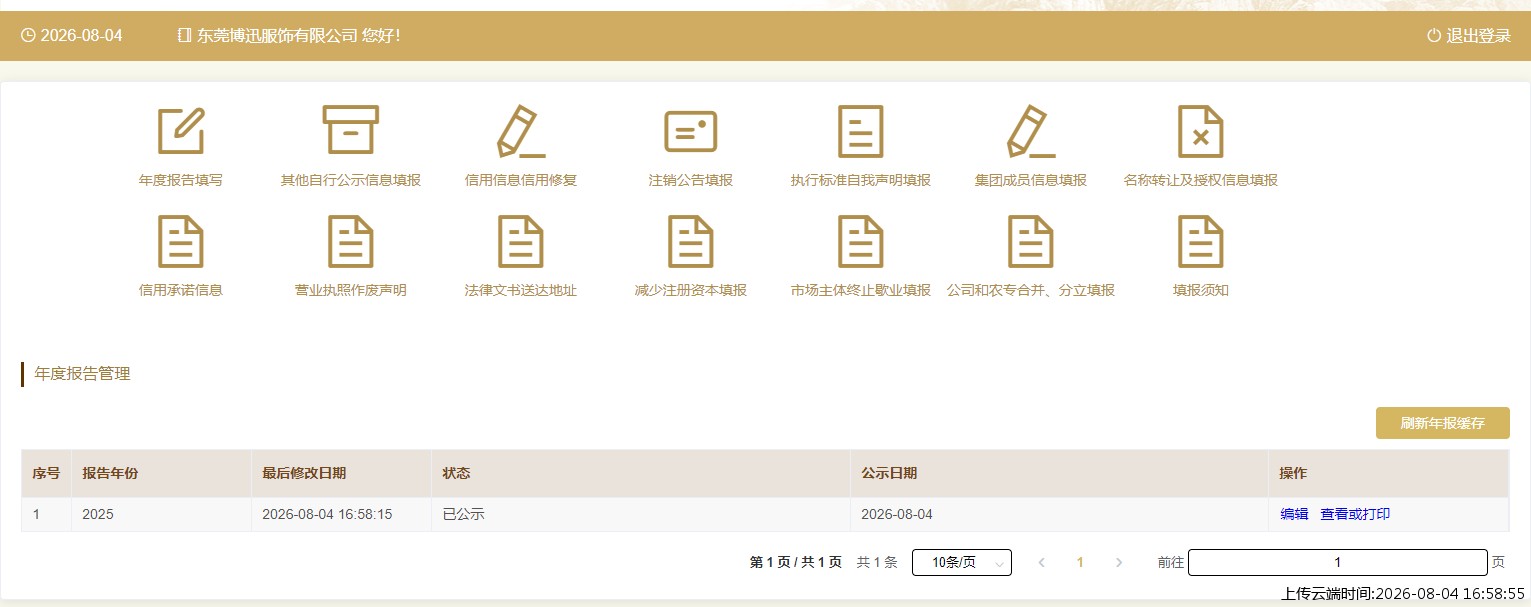
Task: Select the 执行标准自我声明填报 document icon
Action: 860,131
